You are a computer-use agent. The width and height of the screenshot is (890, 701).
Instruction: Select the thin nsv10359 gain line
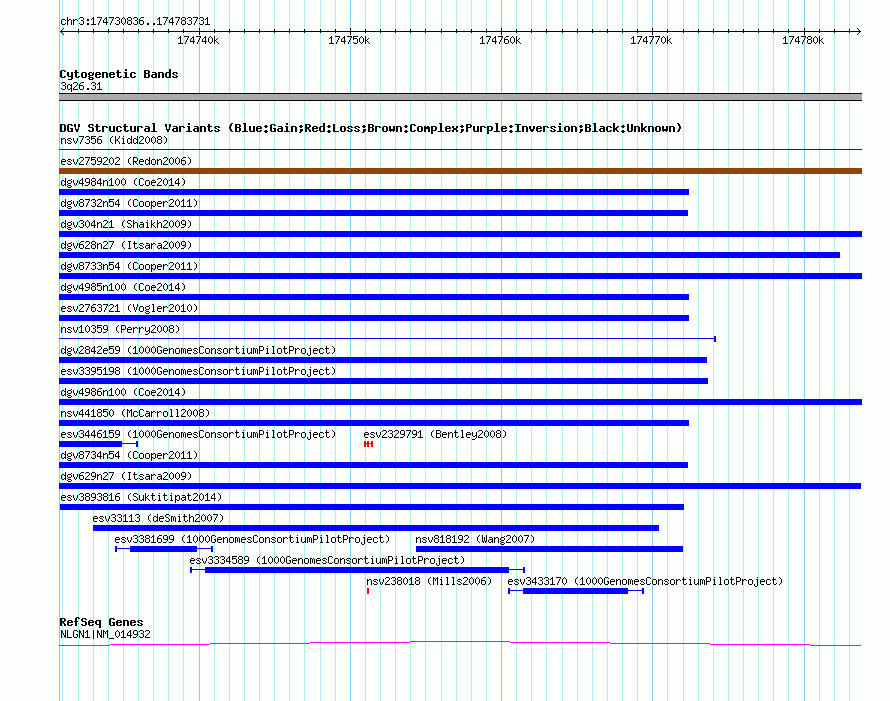pos(387,339)
